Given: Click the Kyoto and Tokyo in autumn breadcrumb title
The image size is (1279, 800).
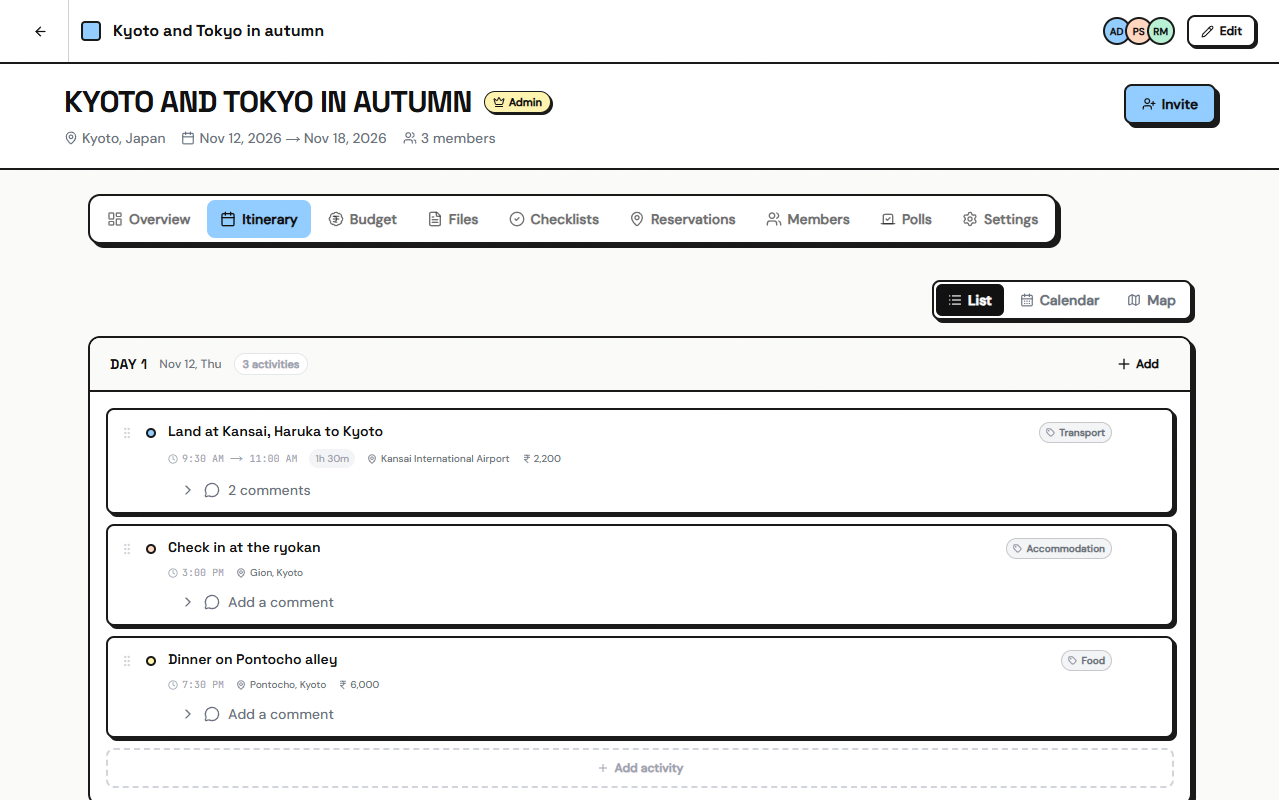Looking at the screenshot, I should [218, 31].
